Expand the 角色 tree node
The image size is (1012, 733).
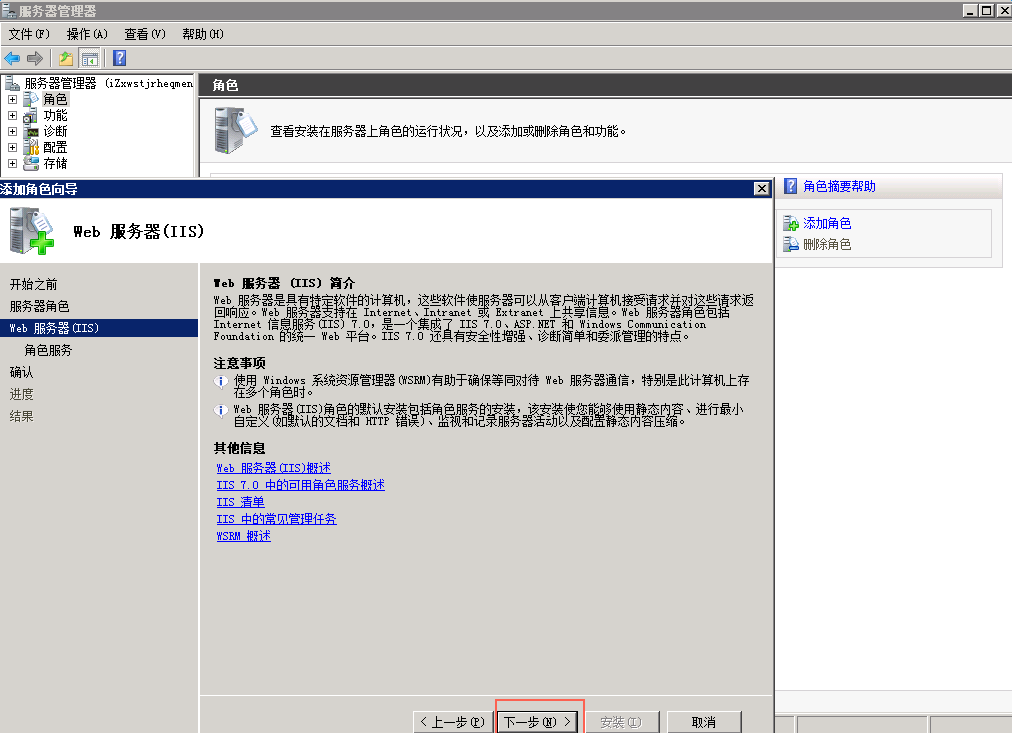(12, 99)
